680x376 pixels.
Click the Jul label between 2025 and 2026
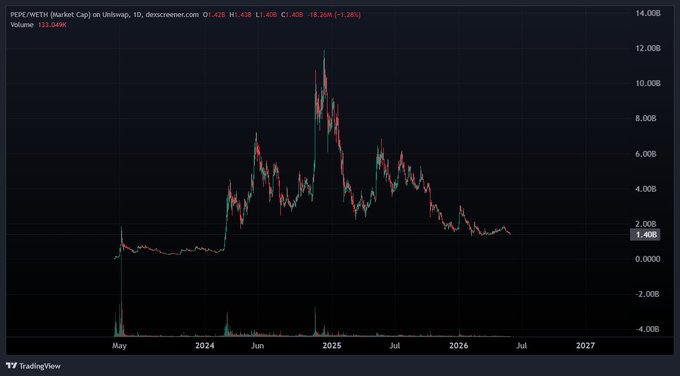click(394, 346)
